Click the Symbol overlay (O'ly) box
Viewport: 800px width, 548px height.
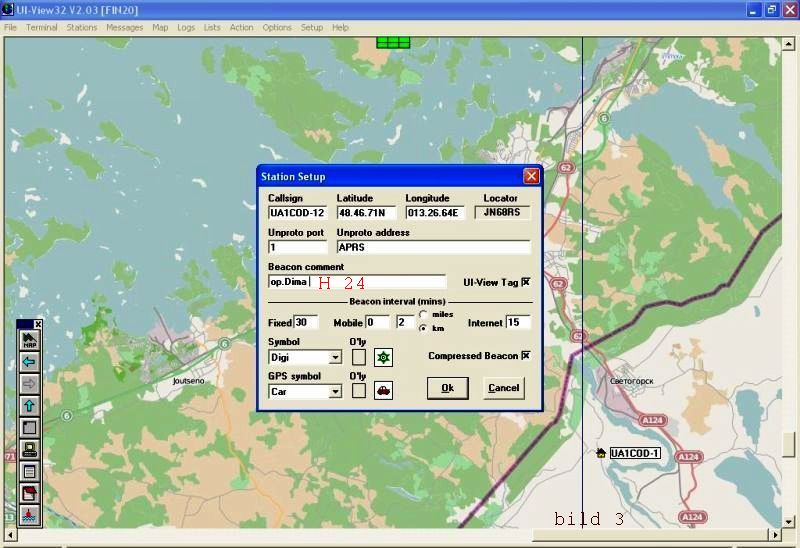point(359,357)
